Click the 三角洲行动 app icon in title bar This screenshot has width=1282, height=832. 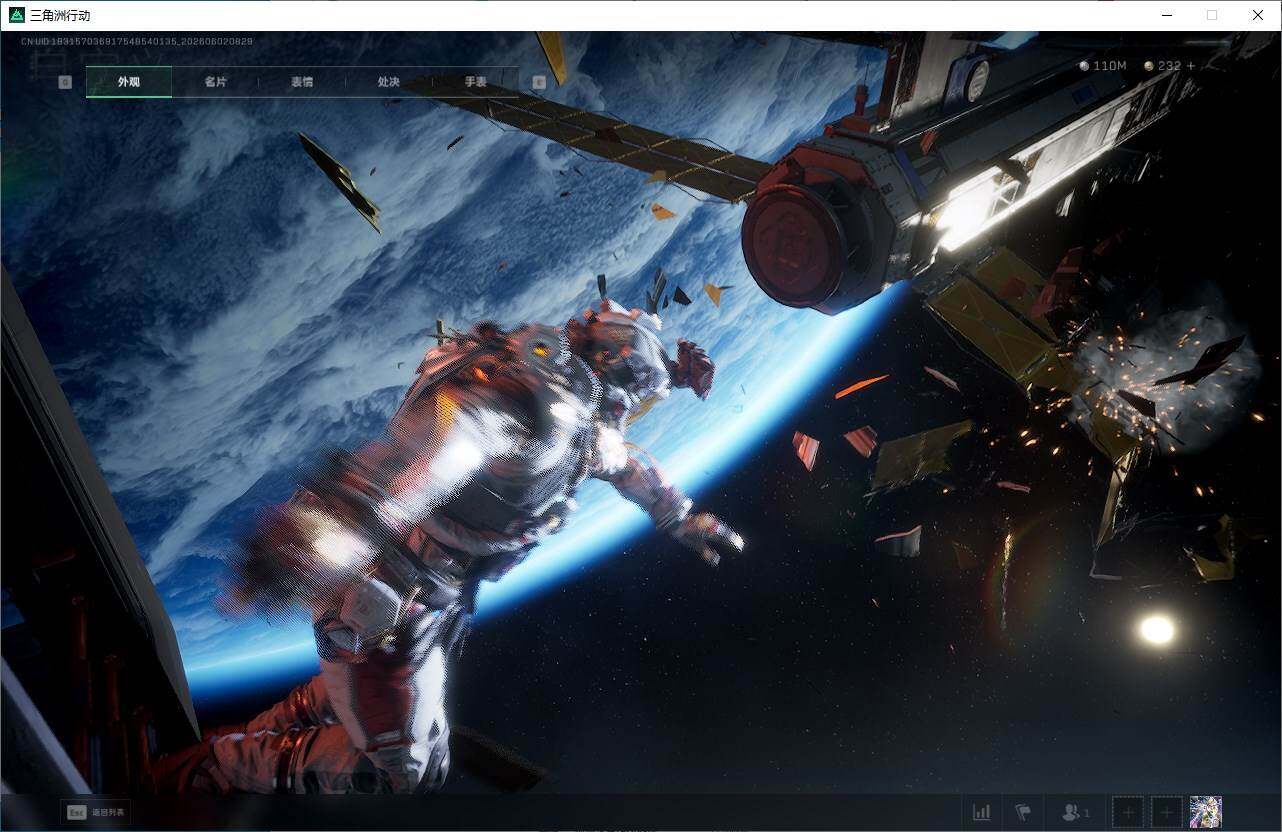(16, 15)
